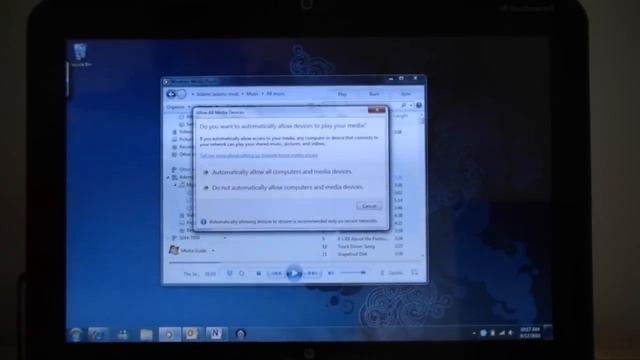This screenshot has height=360, width=640.
Task: Expand the arrow before the All music breadcrumb
Action: [x=262, y=94]
